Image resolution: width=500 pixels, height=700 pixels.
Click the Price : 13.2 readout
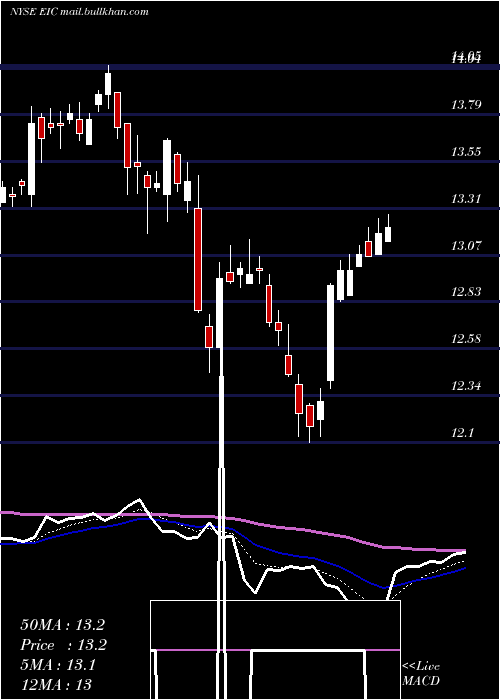click(x=63, y=645)
